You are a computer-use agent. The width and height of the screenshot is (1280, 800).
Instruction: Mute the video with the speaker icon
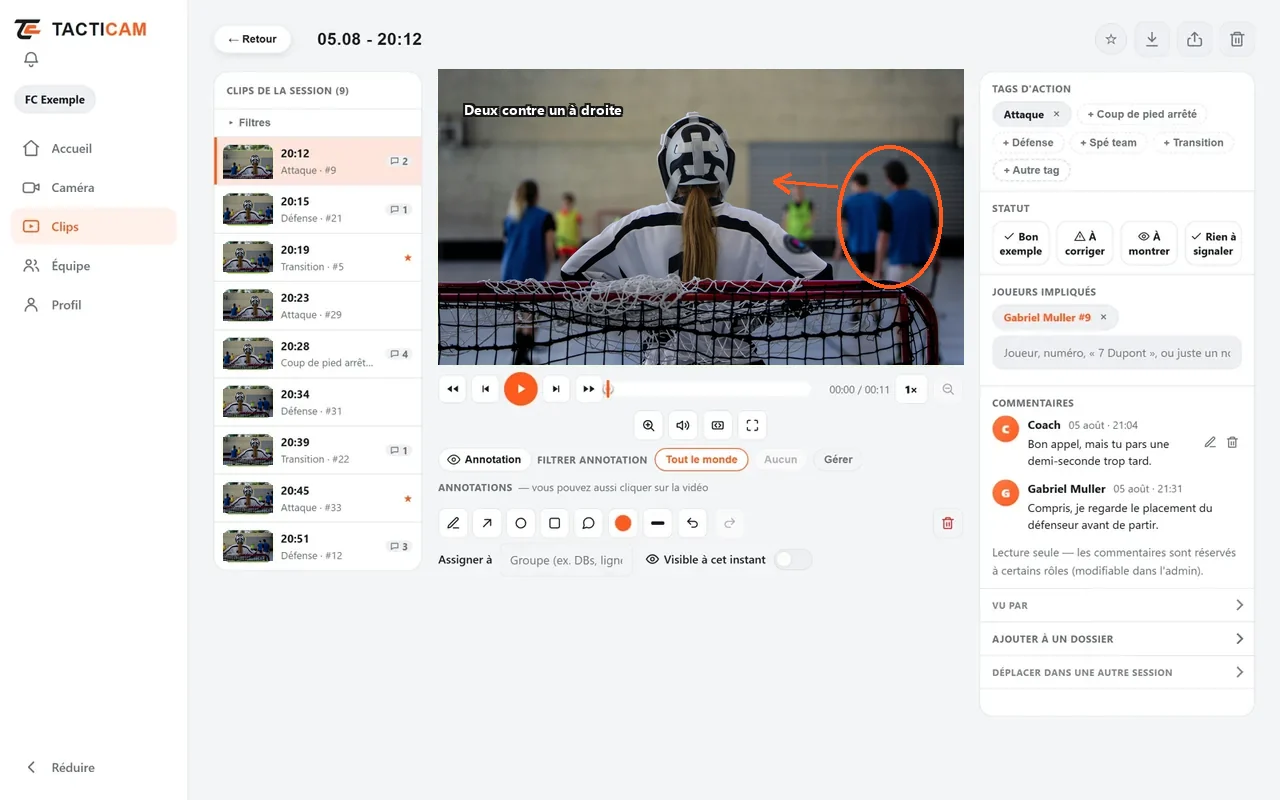coord(683,425)
